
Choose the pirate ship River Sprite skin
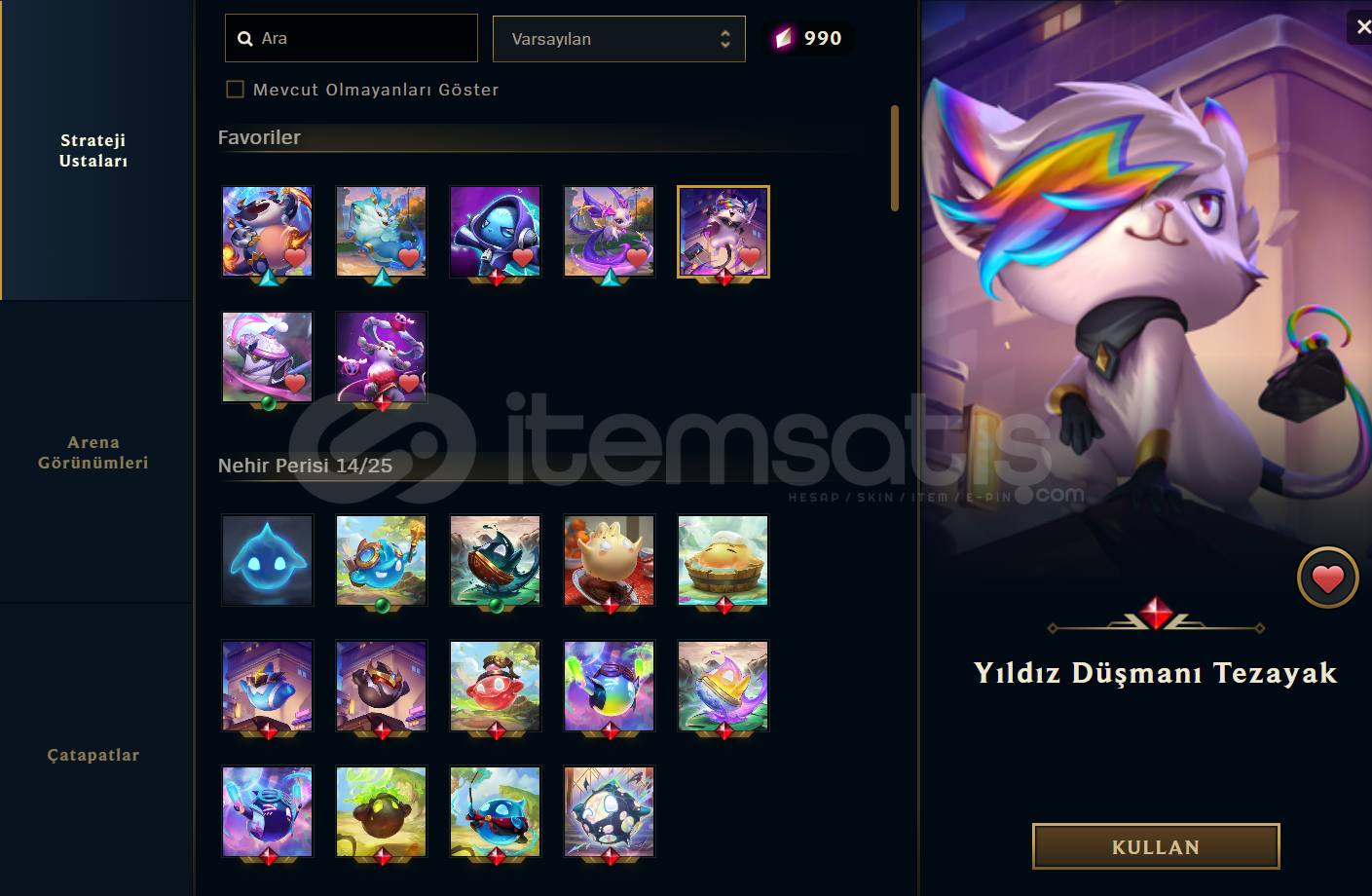click(495, 560)
